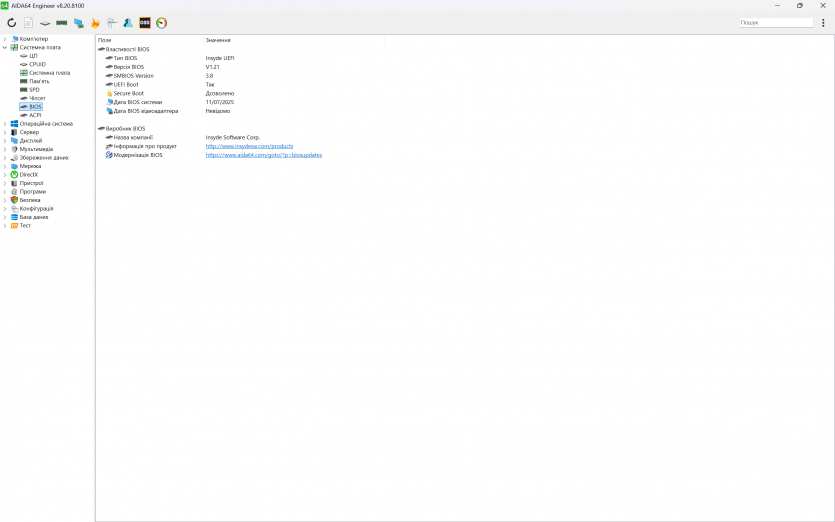835x522 pixels.
Task: Click the Значення column header
Action: tap(218, 40)
